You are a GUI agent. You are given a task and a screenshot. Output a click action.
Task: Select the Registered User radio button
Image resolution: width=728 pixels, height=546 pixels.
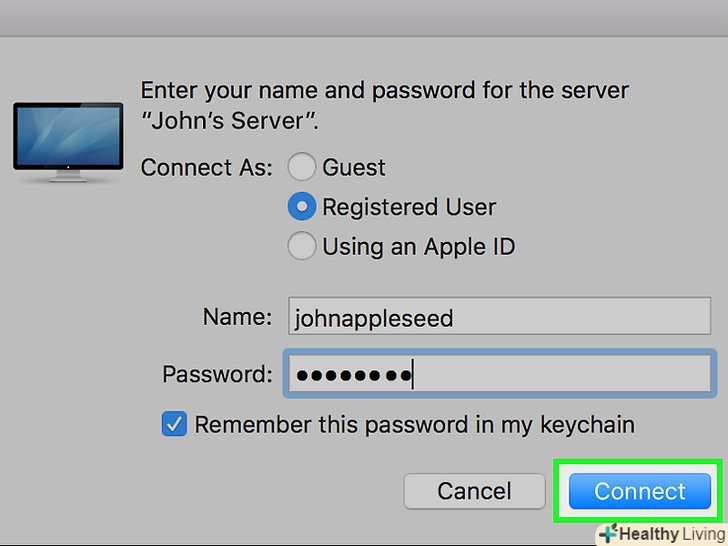303,207
